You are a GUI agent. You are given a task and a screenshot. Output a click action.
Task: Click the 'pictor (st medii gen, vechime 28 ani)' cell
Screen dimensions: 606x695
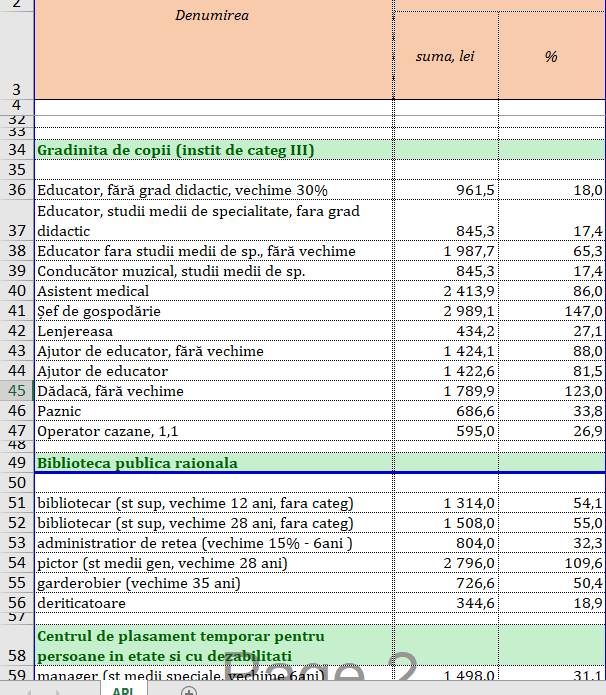[x=213, y=563]
